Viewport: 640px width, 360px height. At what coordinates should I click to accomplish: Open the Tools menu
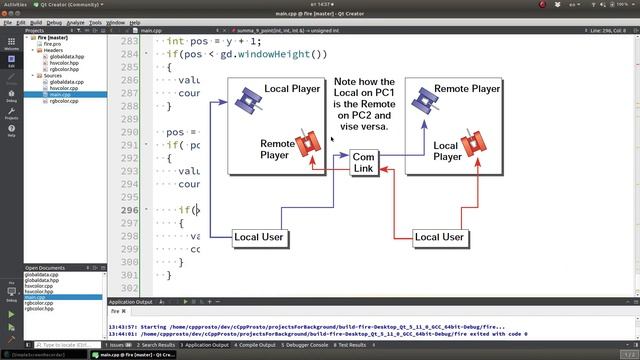95,23
